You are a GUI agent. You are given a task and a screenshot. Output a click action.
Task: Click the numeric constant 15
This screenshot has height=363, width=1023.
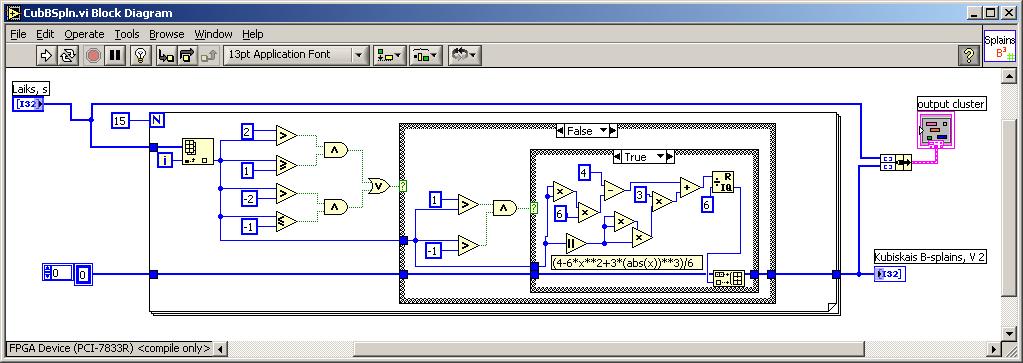pos(119,120)
